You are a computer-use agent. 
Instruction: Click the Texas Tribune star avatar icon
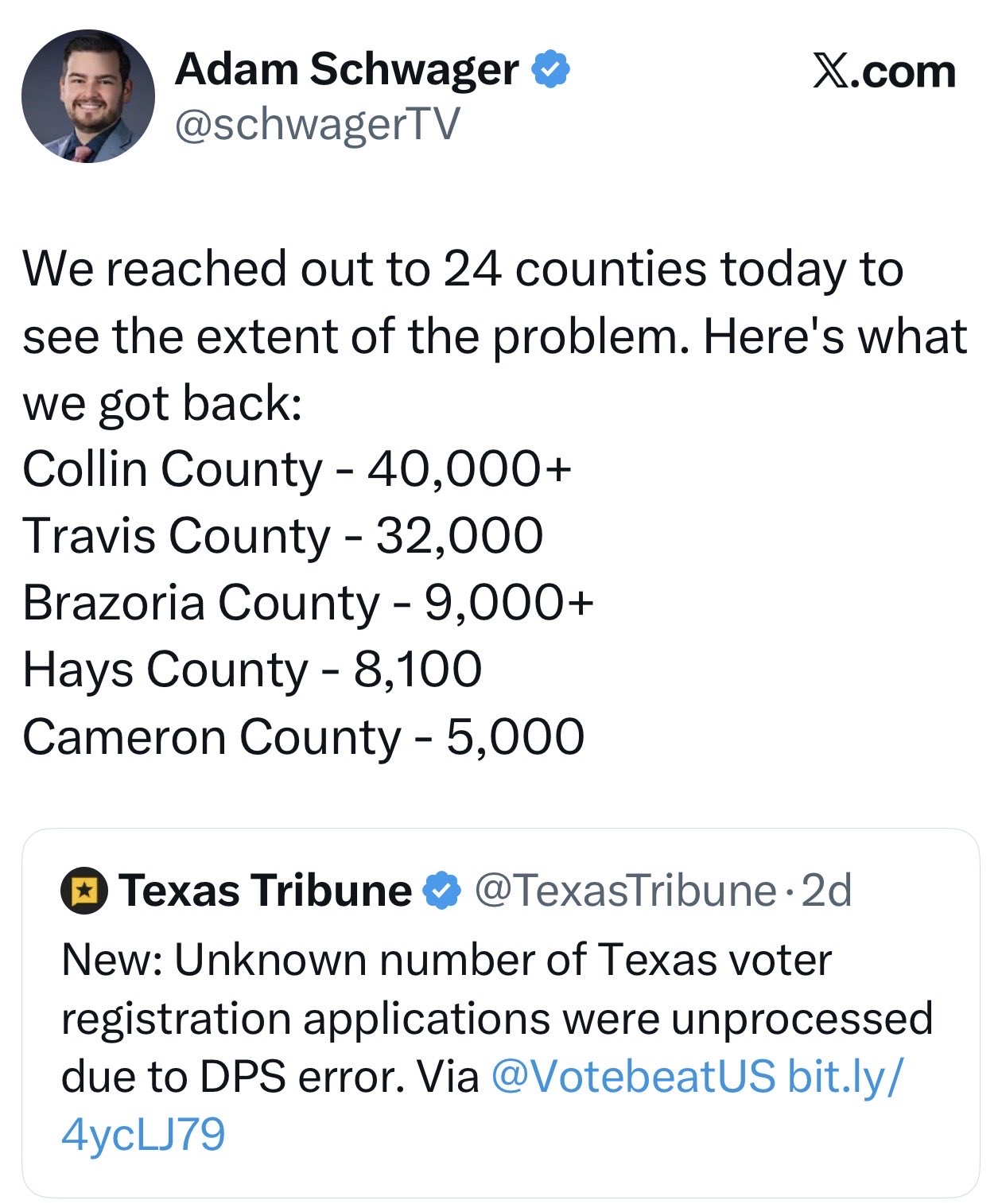84,891
